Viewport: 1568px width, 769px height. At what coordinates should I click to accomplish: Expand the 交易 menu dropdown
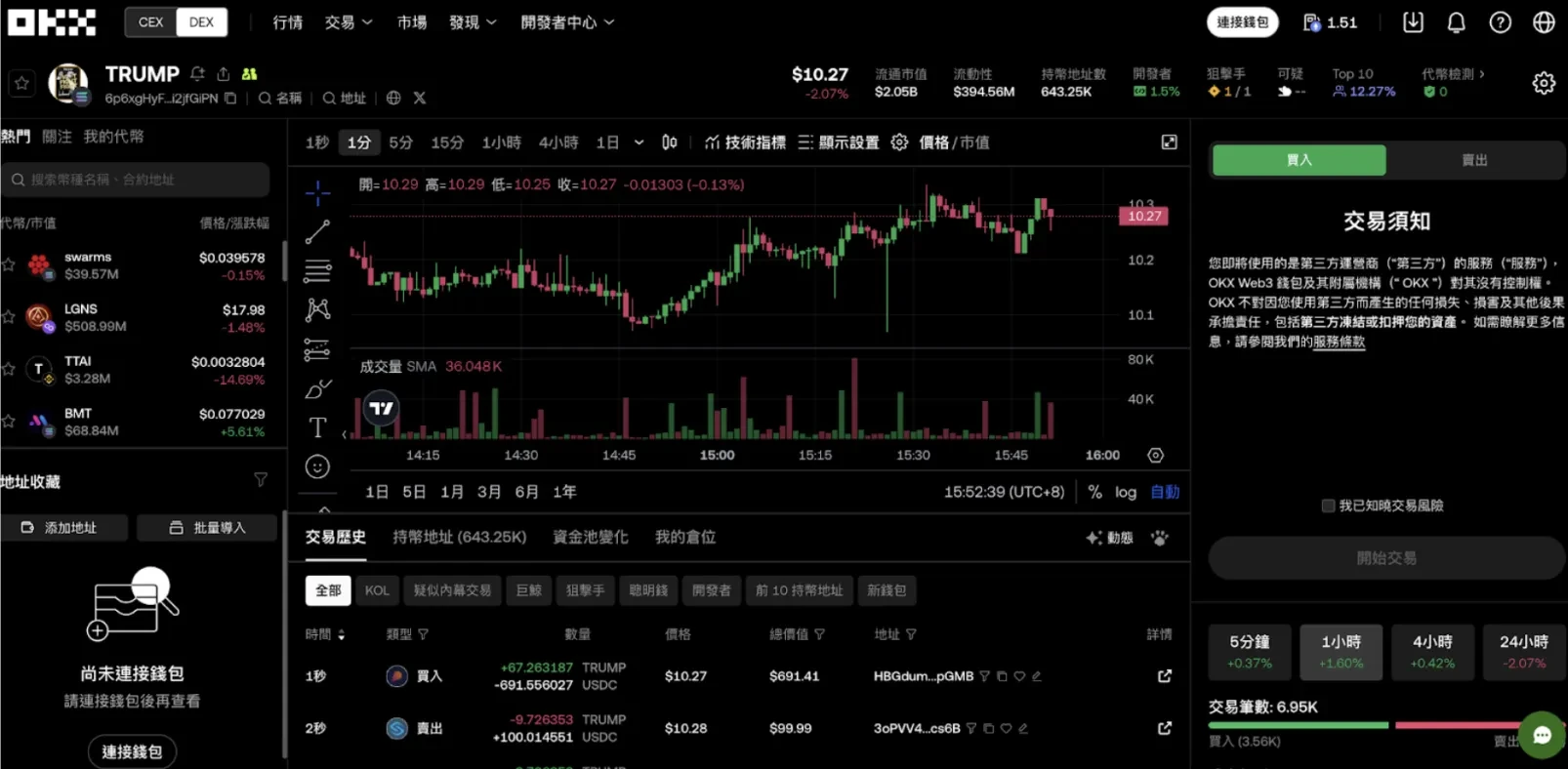(349, 22)
